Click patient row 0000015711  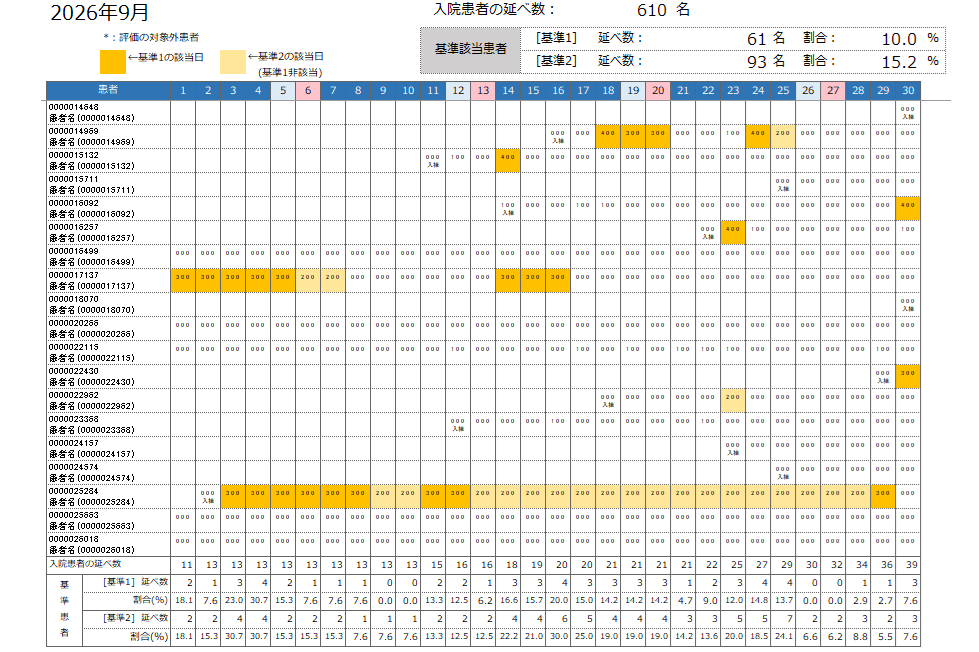pos(483,185)
